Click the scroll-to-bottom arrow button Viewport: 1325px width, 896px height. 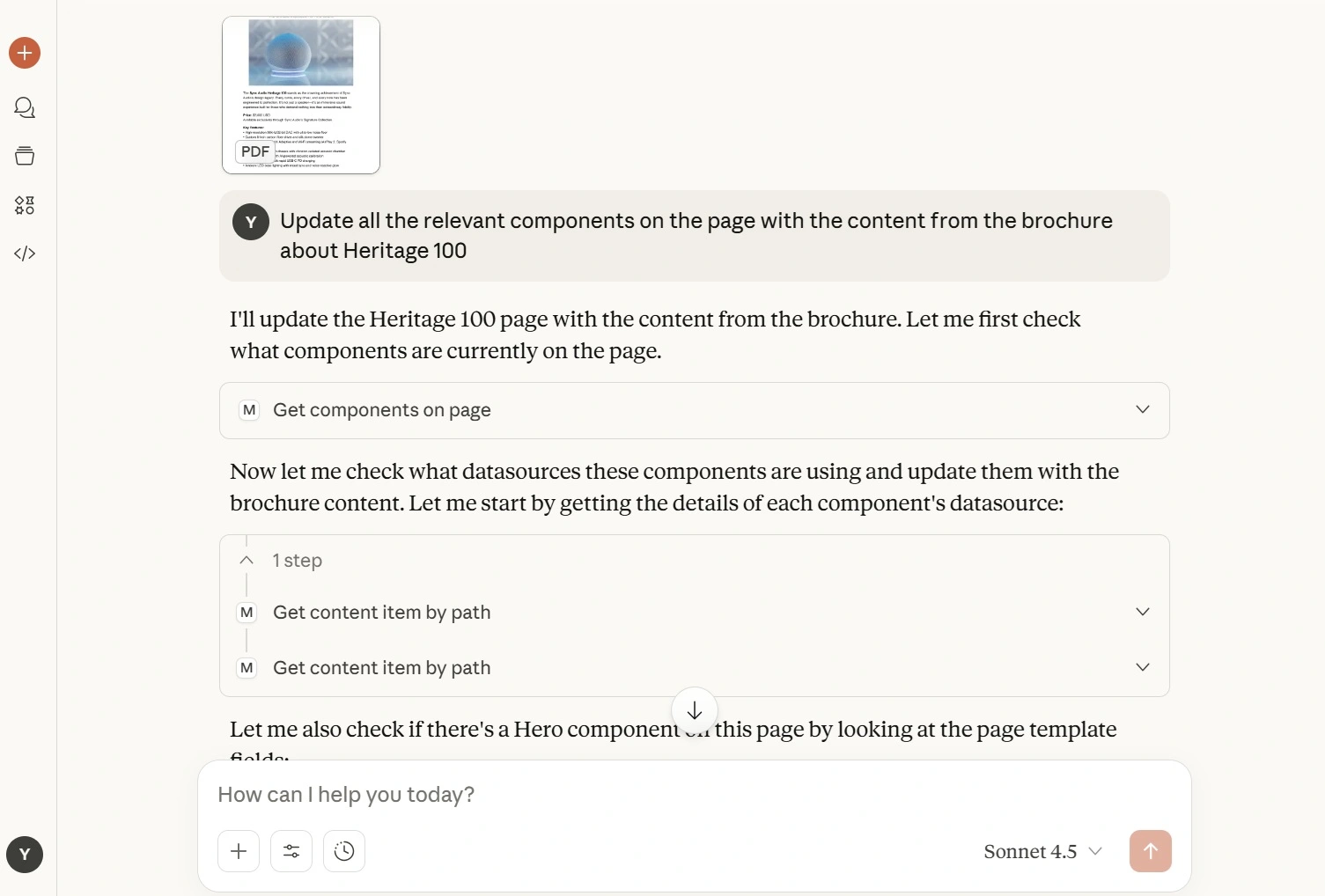point(694,710)
